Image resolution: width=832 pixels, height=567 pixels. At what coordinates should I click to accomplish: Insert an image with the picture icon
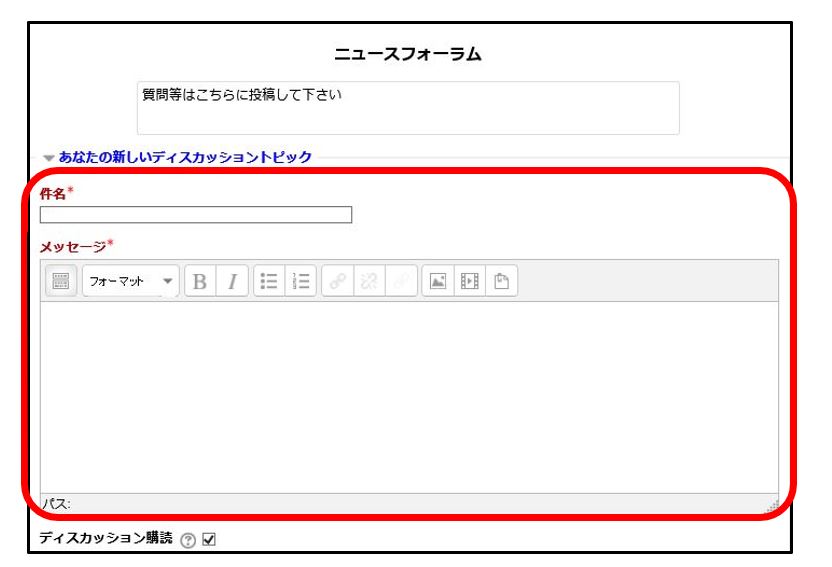click(x=436, y=282)
